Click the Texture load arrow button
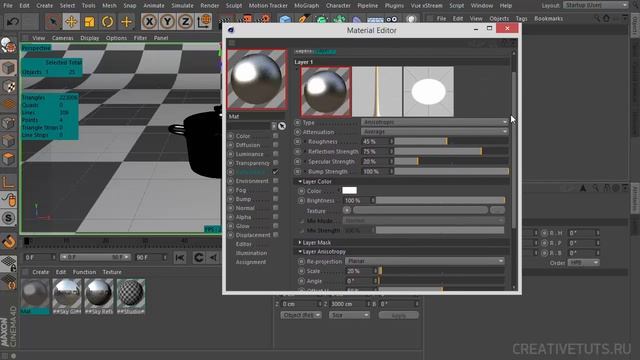The height and width of the screenshot is (360, 640). [347, 210]
